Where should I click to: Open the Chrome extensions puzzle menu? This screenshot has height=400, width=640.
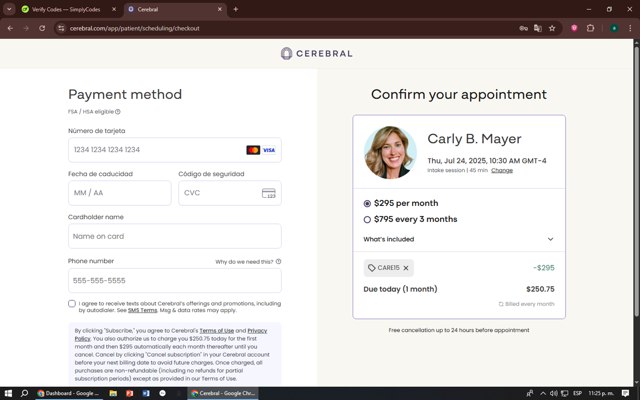click(590, 28)
